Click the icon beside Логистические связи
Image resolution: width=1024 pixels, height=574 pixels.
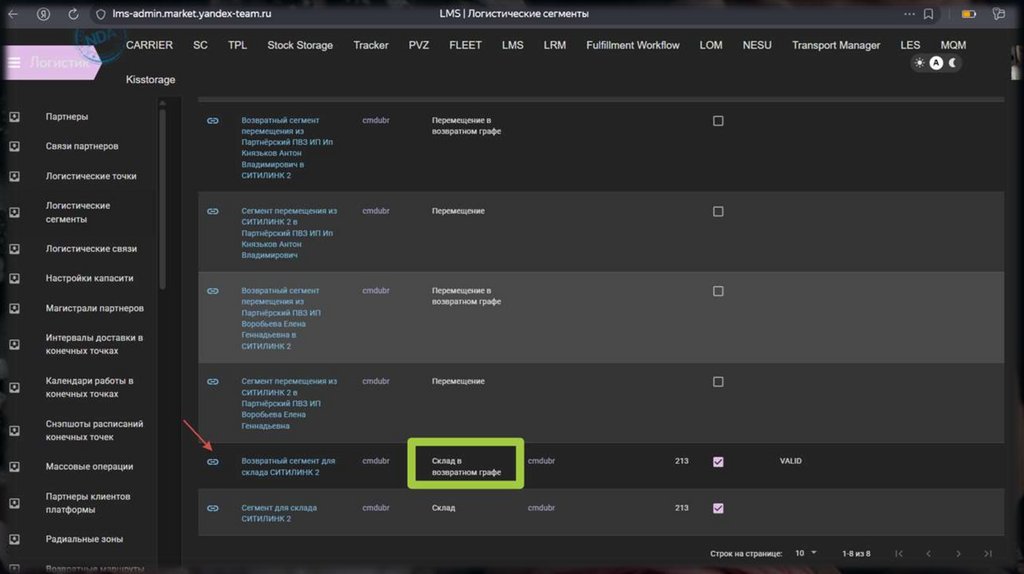click(x=14, y=249)
